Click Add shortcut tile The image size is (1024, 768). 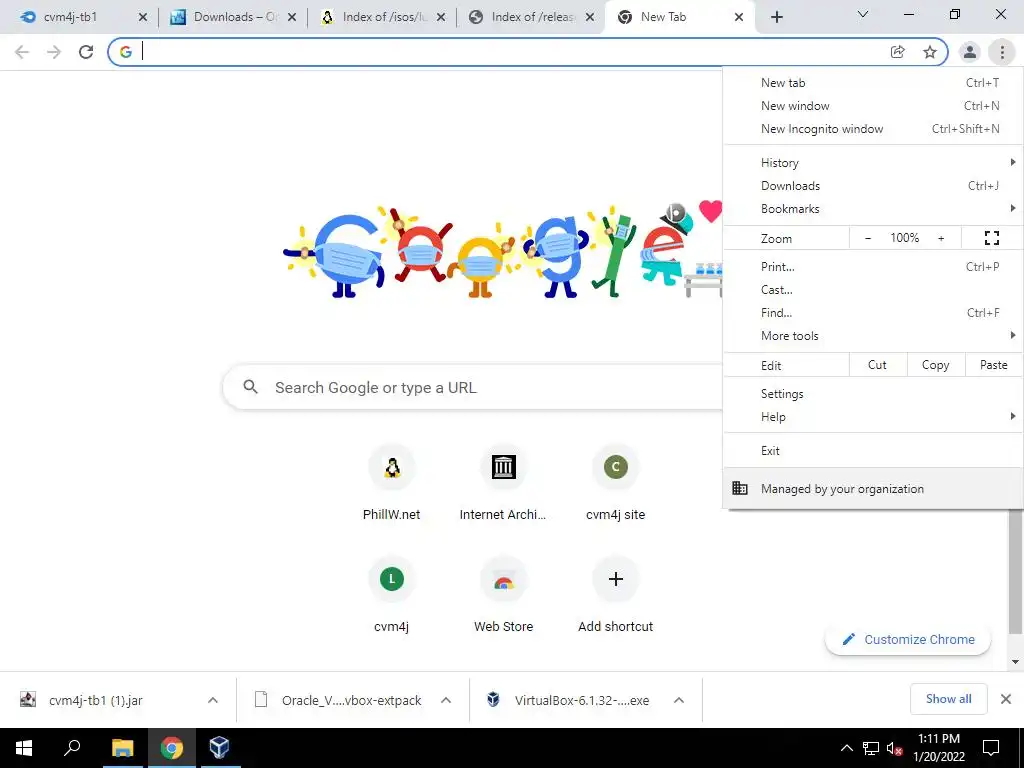[615, 596]
